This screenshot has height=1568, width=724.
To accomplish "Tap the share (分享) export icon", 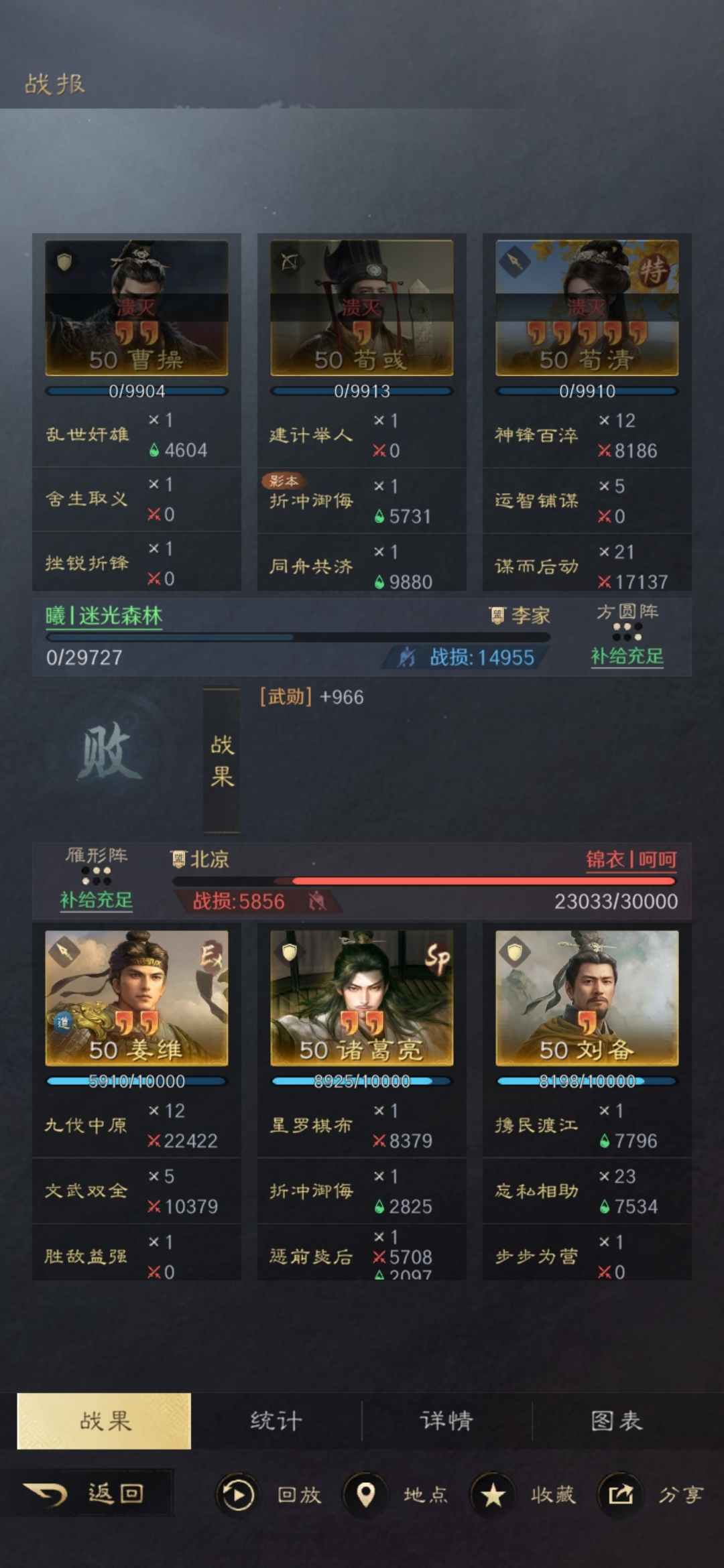I will [x=620, y=1494].
